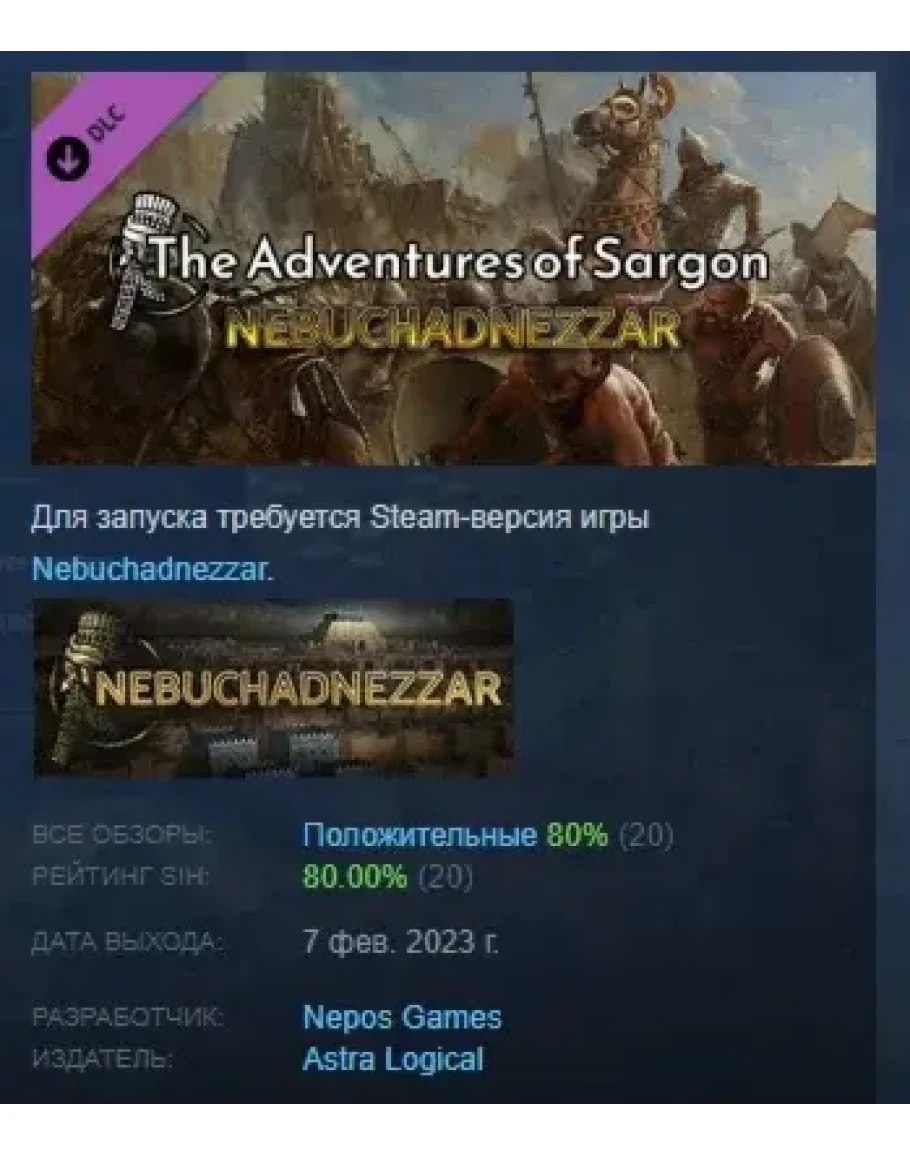Open the Nebuchadnezzar base game link
Image resolution: width=910 pixels, height=1155 pixels.
153,569
